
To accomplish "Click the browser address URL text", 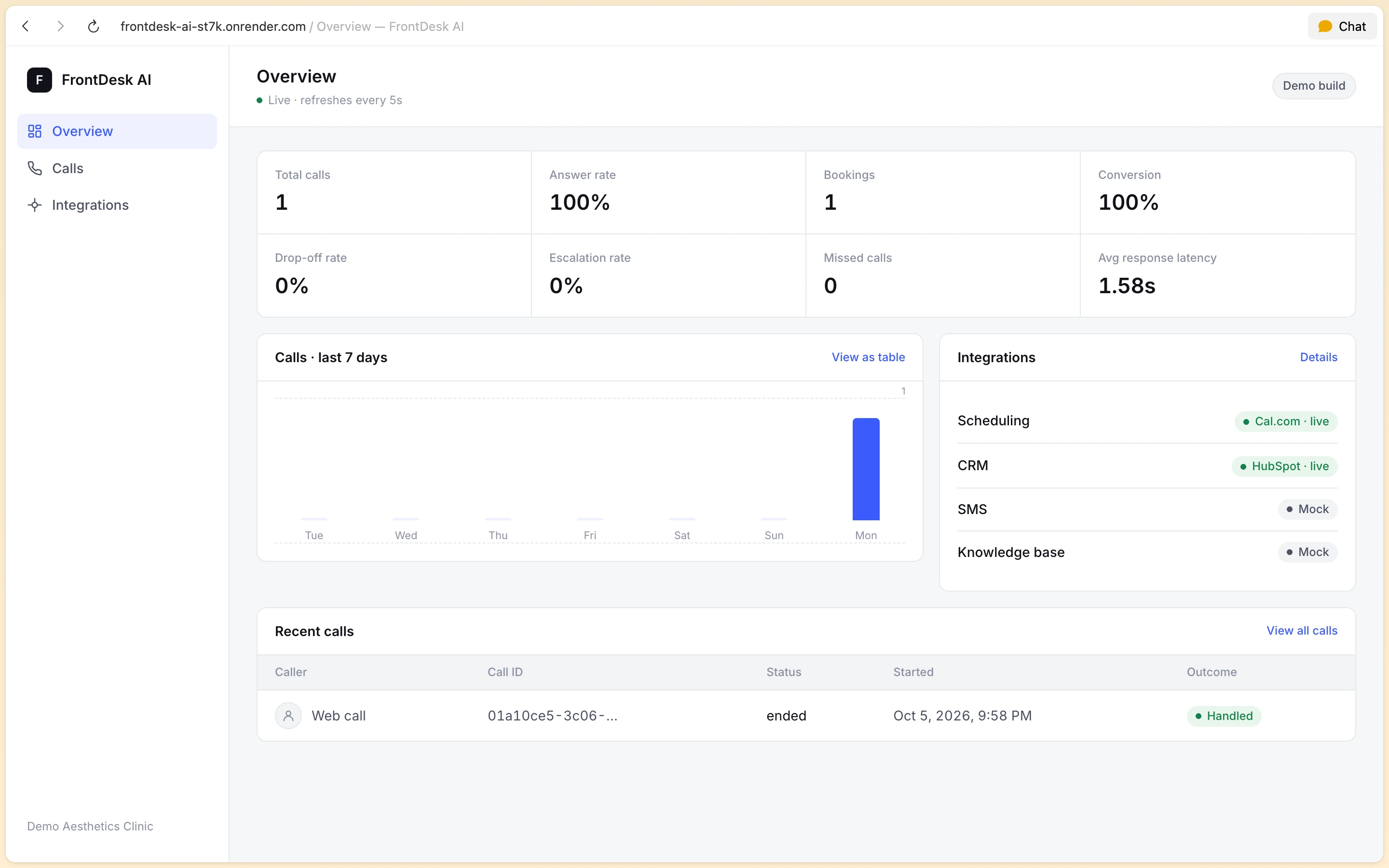I will pyautogui.click(x=213, y=27).
